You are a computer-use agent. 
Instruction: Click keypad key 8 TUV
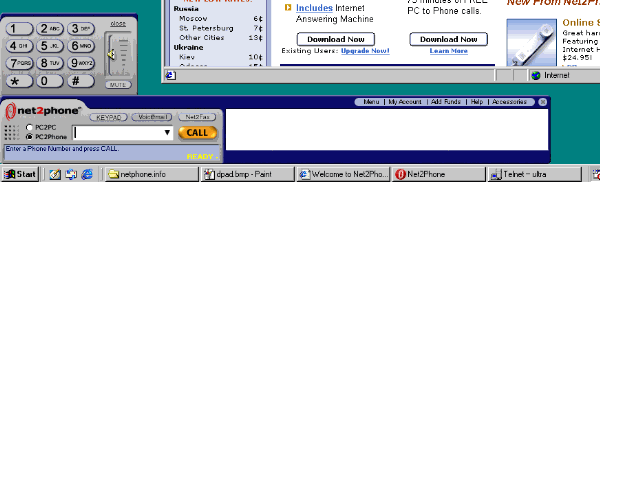pyautogui.click(x=50, y=63)
